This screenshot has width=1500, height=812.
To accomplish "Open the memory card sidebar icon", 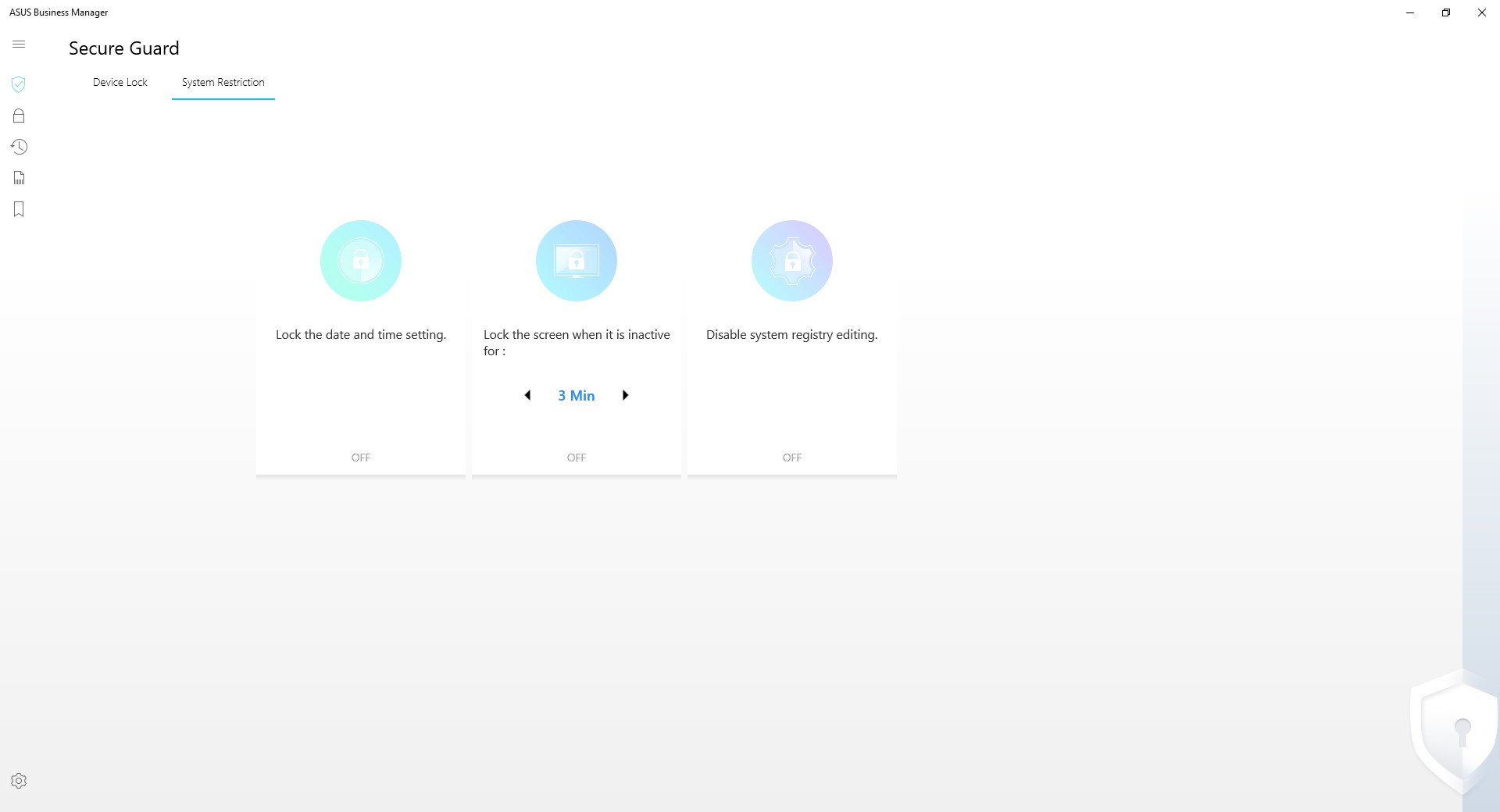I will tap(19, 178).
